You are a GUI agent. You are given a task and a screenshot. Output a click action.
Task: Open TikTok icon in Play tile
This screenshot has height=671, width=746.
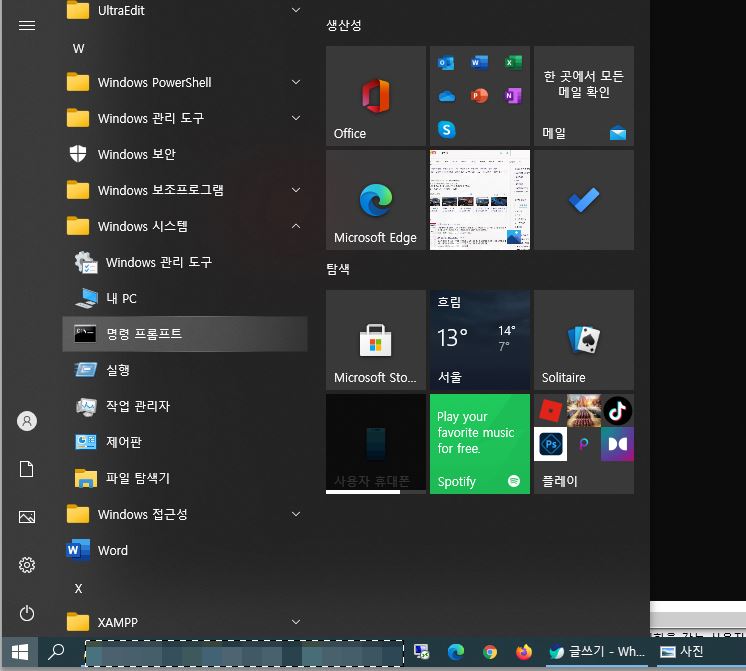coord(617,411)
